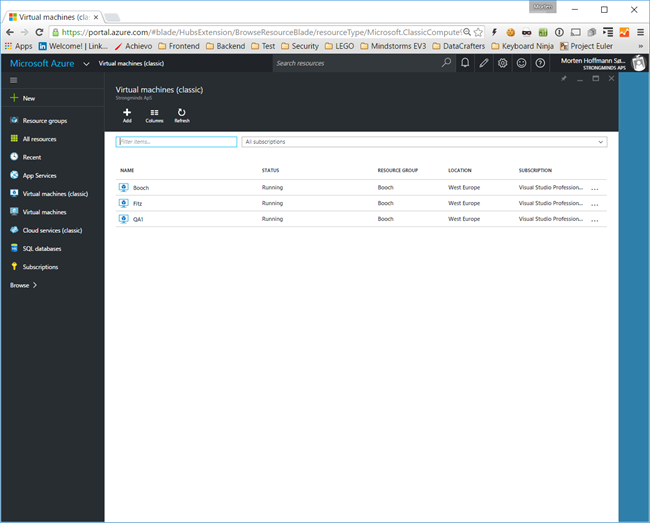Sort by the STATUS column header
This screenshot has width=650, height=523.
[270, 170]
